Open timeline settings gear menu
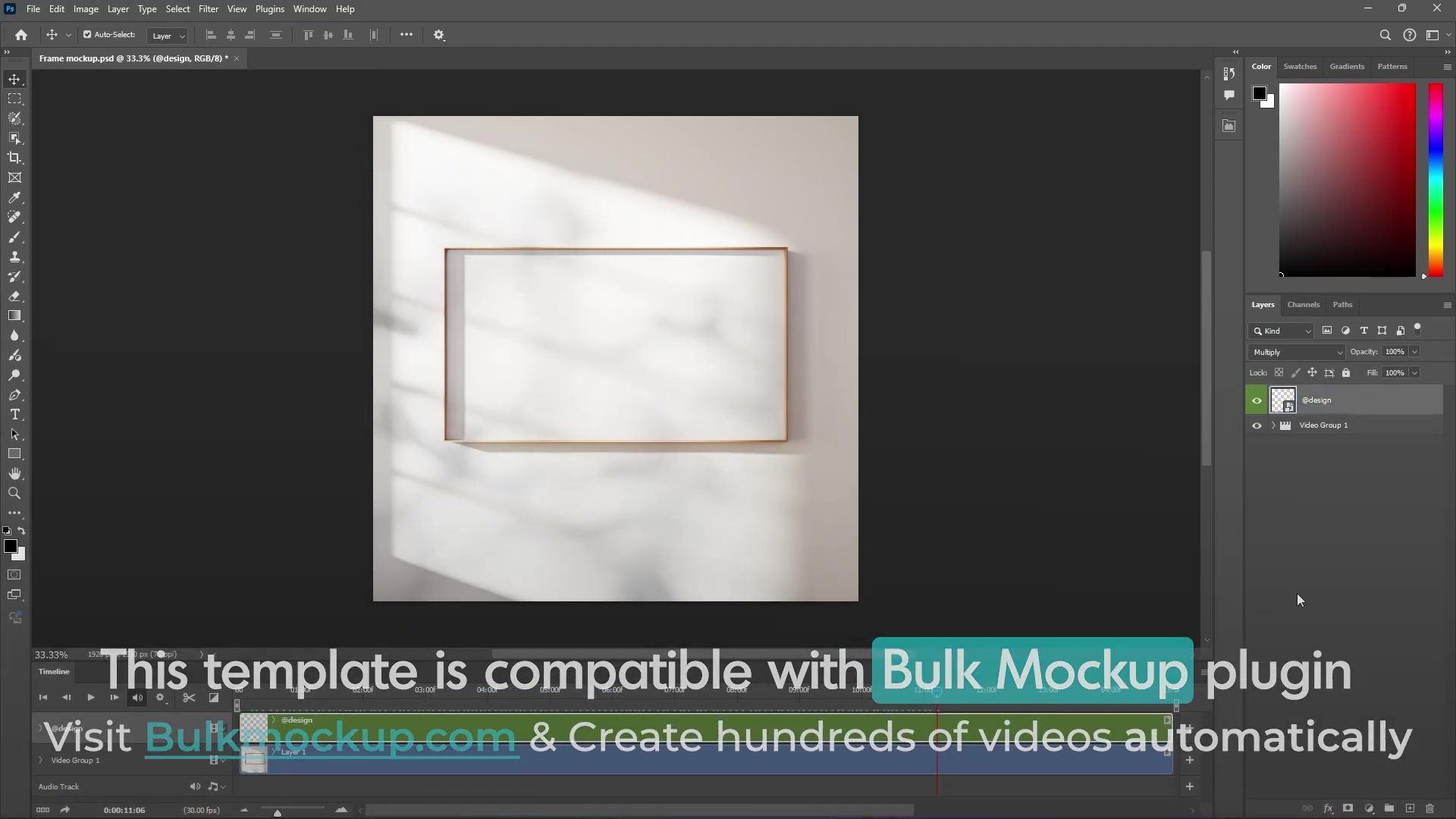The image size is (1456, 819). (x=162, y=698)
